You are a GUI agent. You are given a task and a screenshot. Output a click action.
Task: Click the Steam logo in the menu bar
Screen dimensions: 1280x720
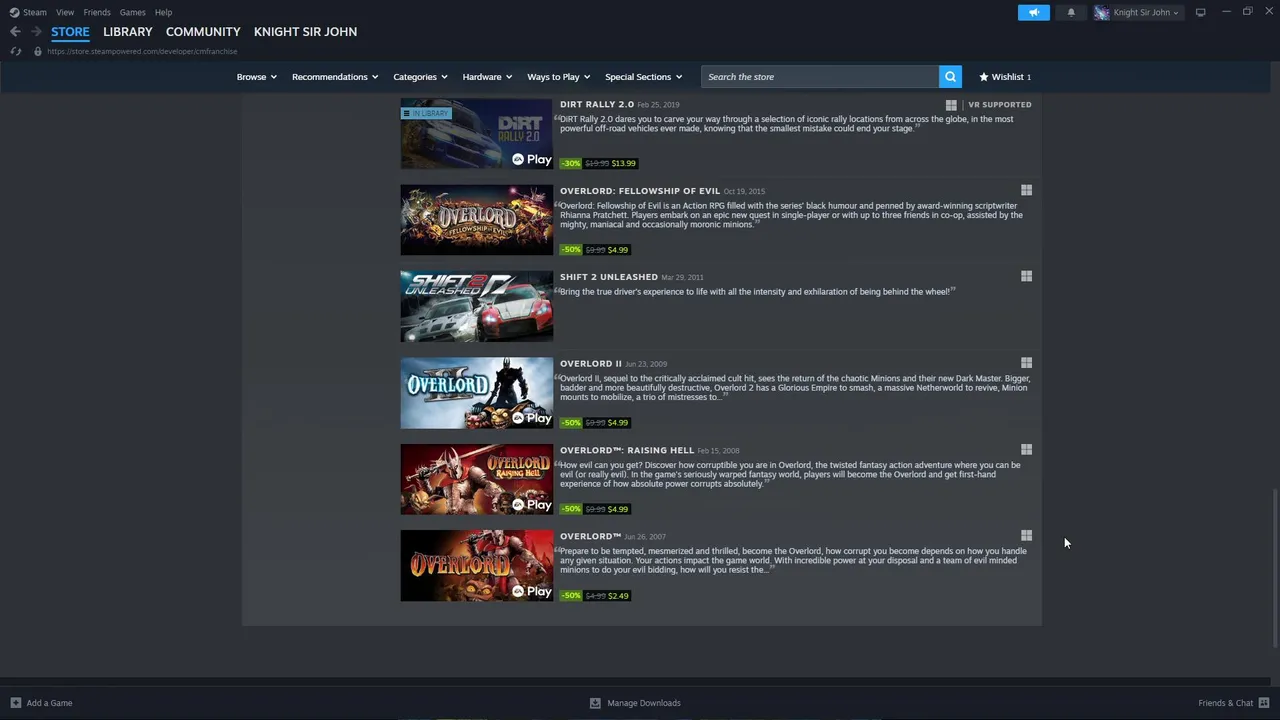coord(14,12)
